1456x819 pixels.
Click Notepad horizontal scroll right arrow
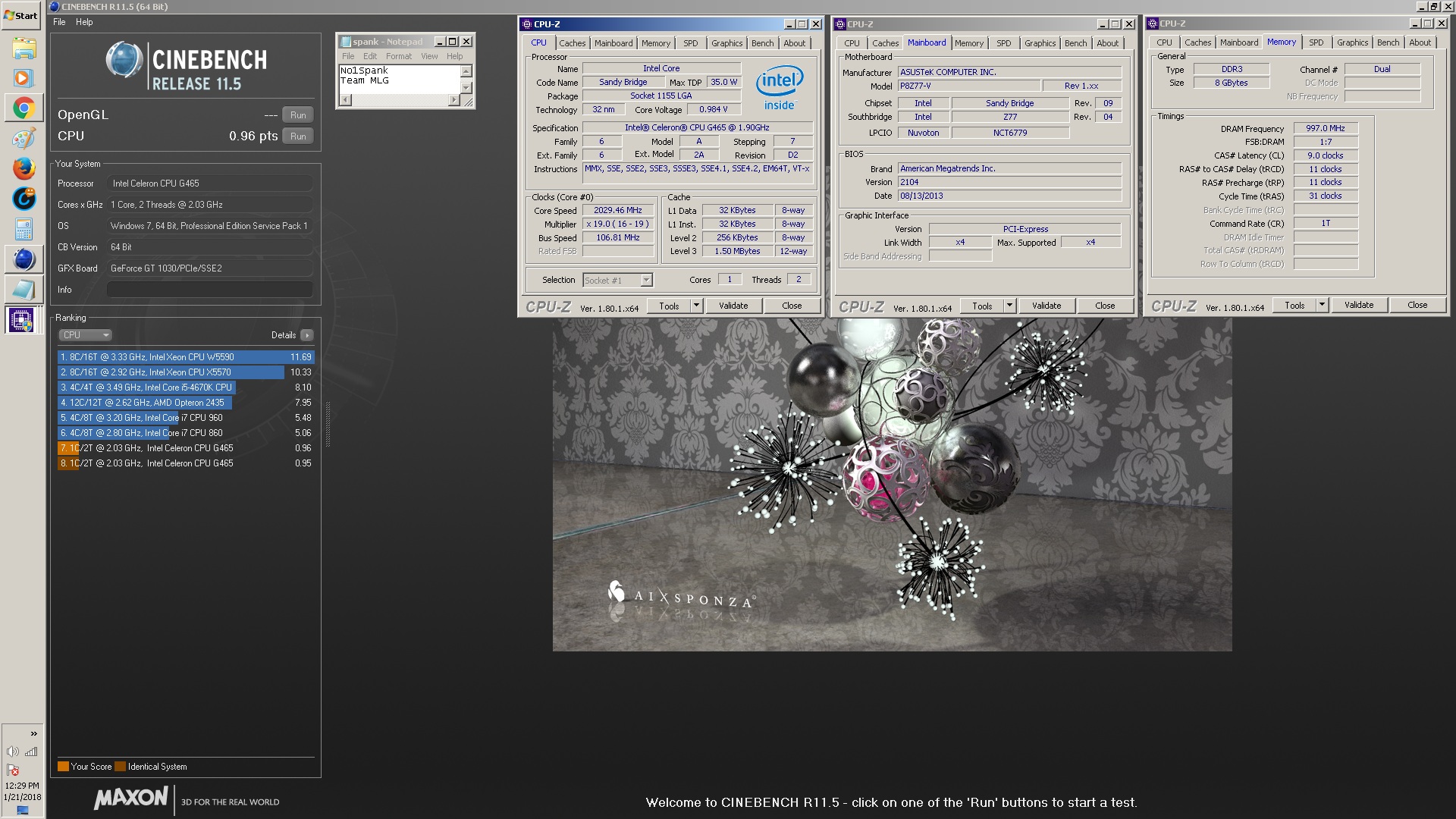point(454,99)
